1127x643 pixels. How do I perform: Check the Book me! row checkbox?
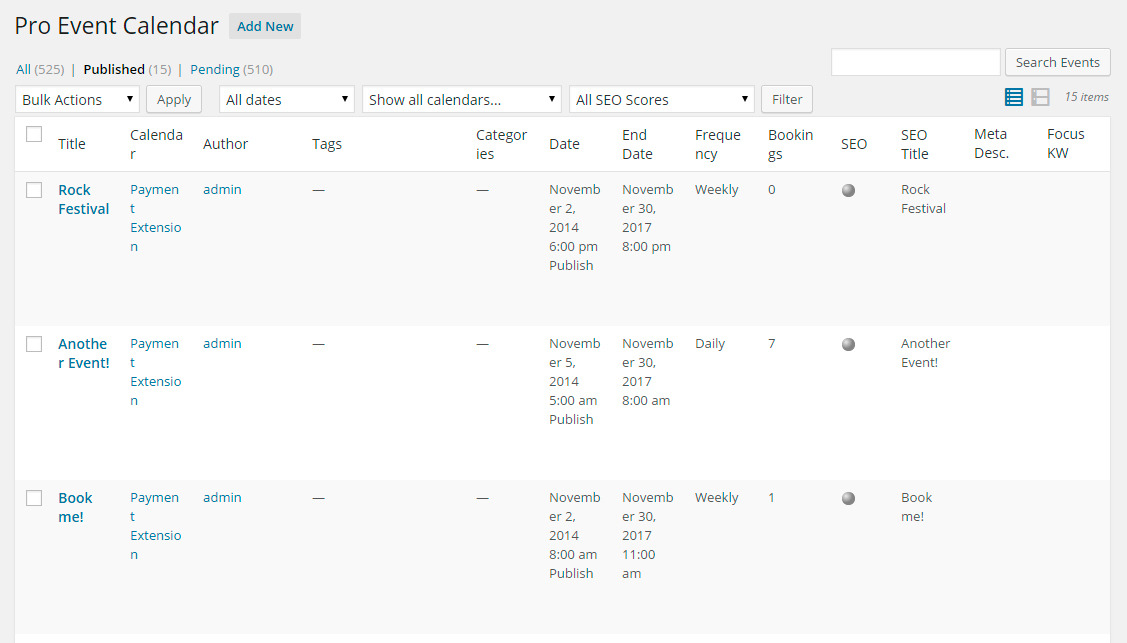34,498
